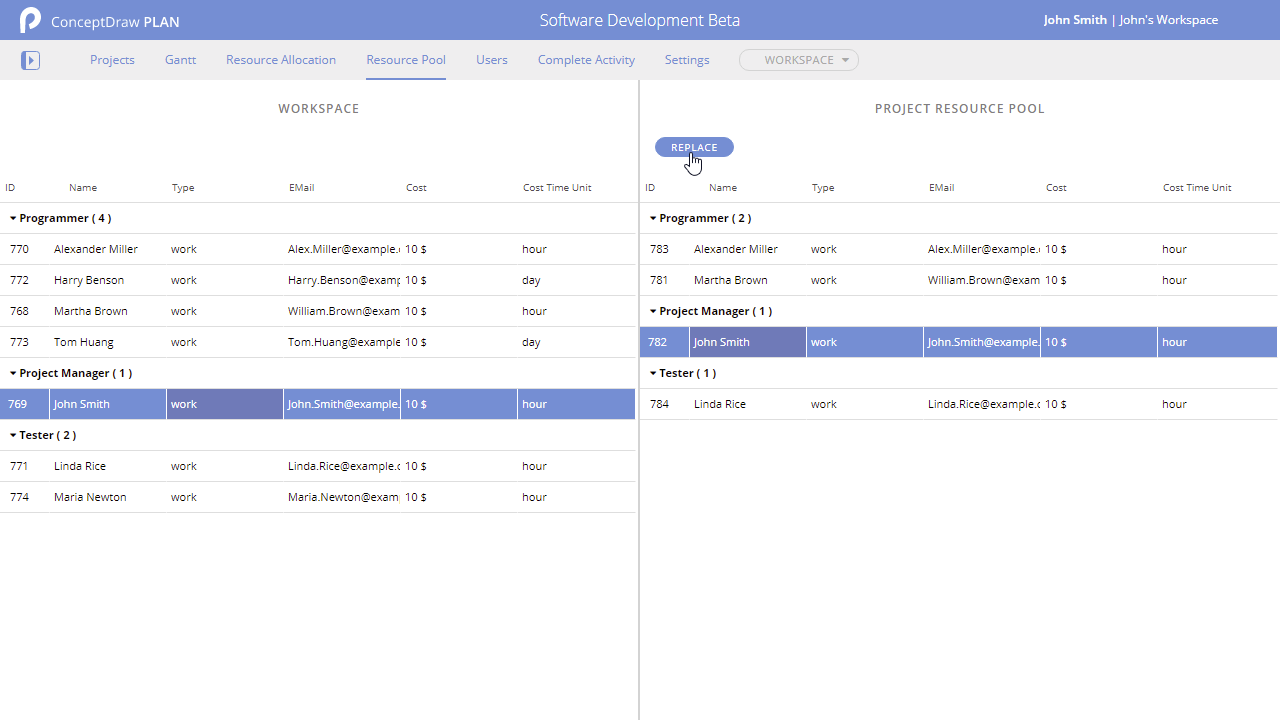Collapse the project pool Programmer ( 2 ) group

[x=654, y=218]
